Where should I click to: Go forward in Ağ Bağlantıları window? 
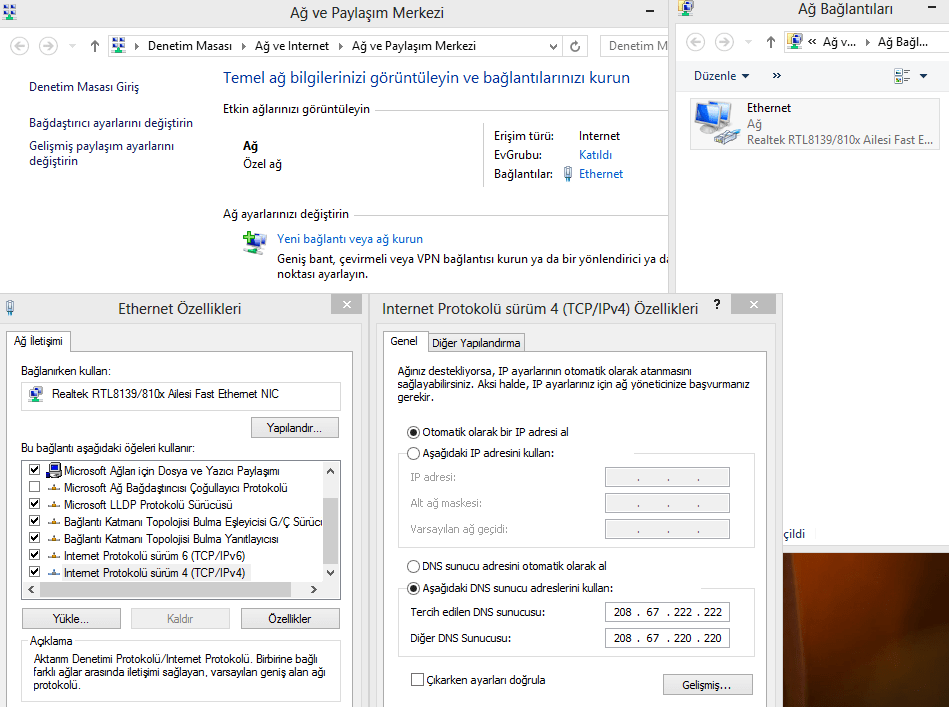pos(724,42)
